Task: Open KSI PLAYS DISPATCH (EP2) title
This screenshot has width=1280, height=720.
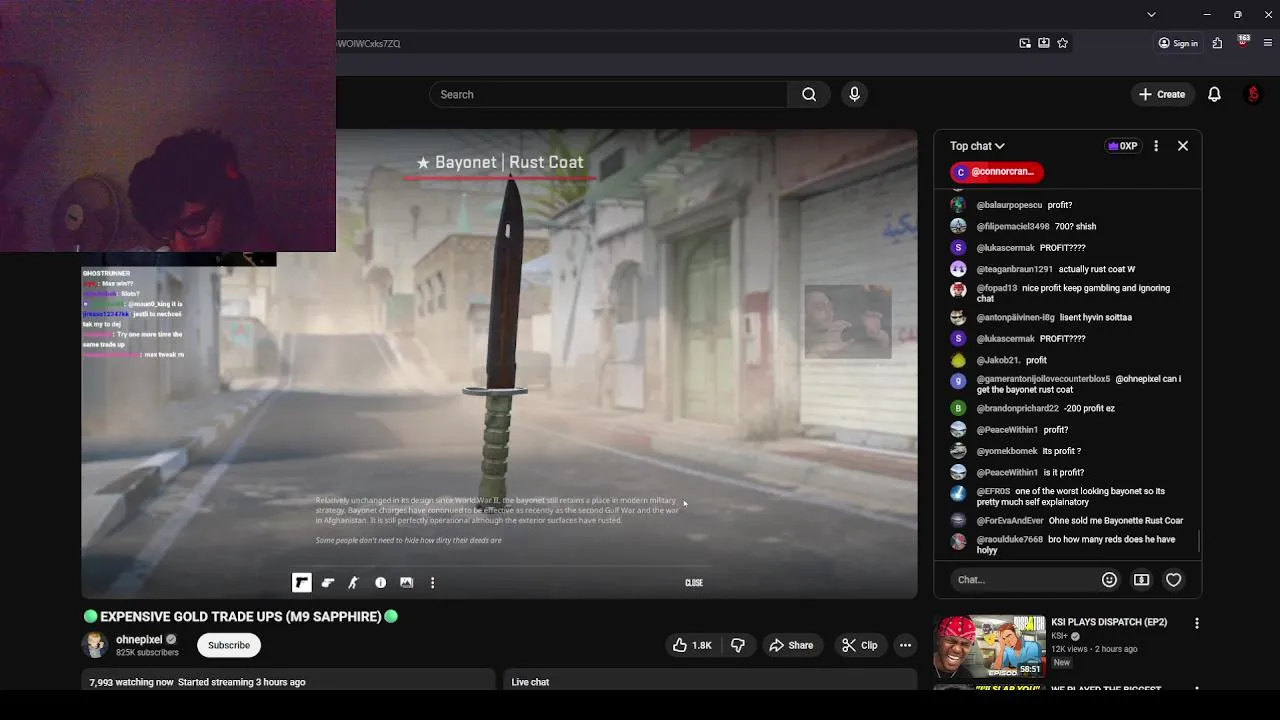Action: point(1109,622)
